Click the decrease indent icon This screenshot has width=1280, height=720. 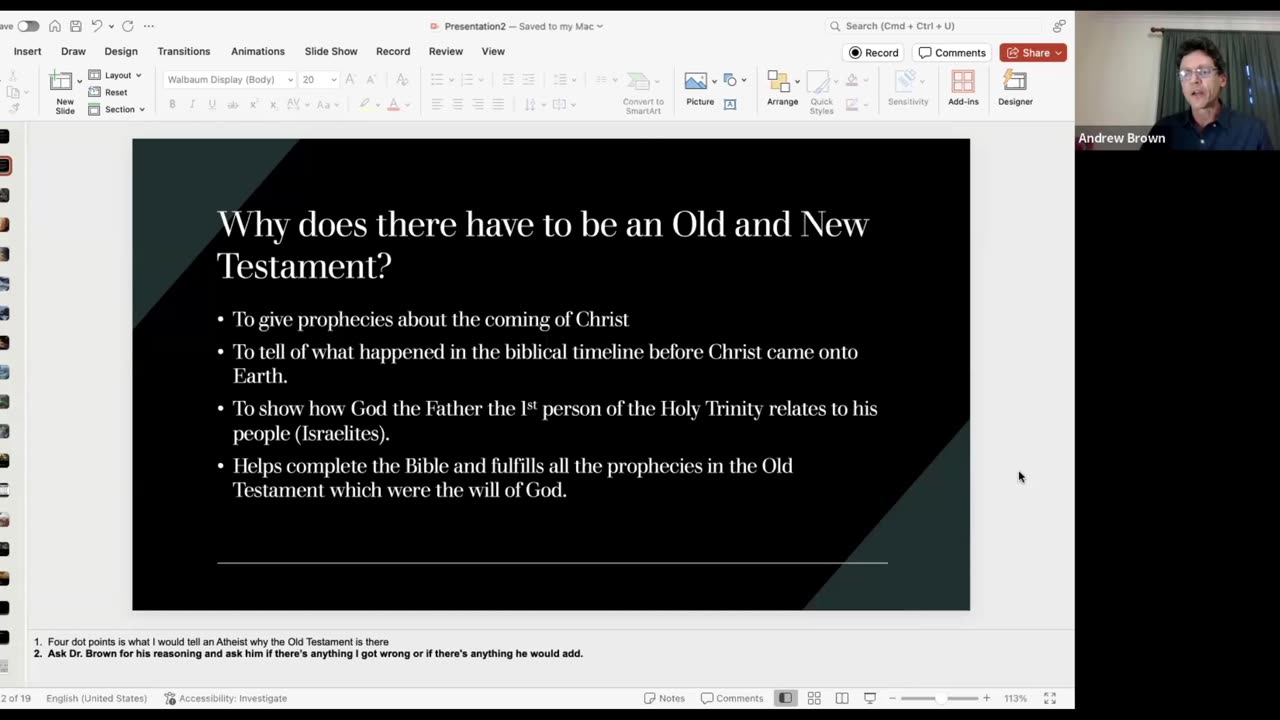click(x=508, y=80)
